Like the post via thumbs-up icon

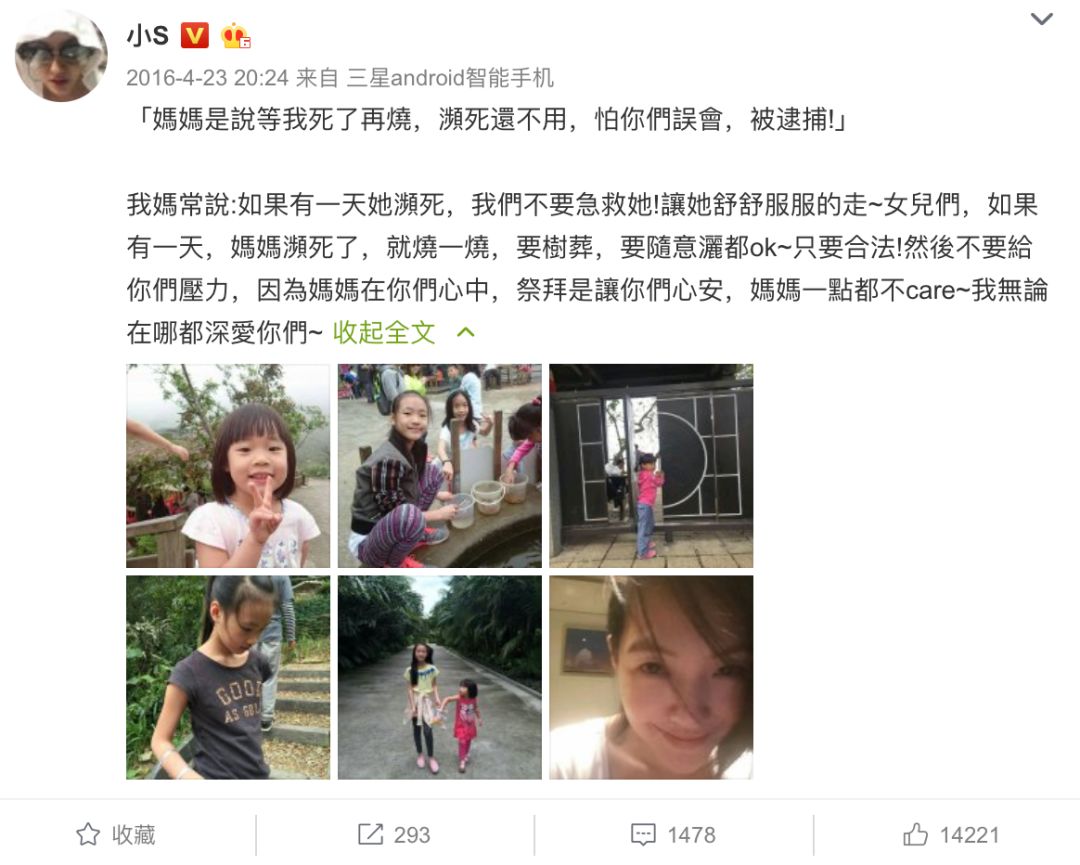click(x=915, y=834)
